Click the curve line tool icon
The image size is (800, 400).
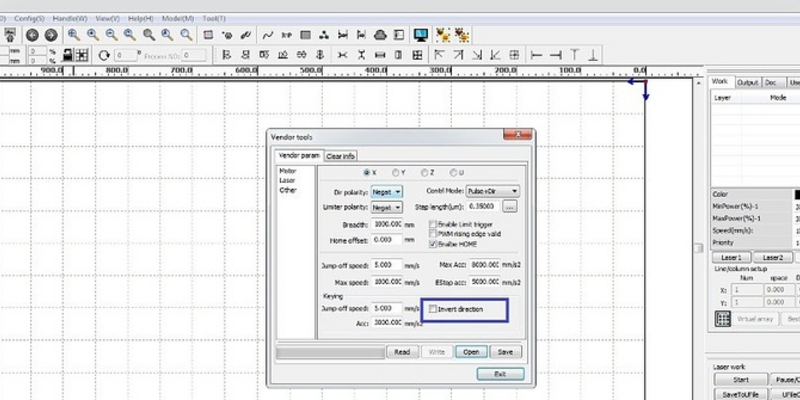point(268,35)
